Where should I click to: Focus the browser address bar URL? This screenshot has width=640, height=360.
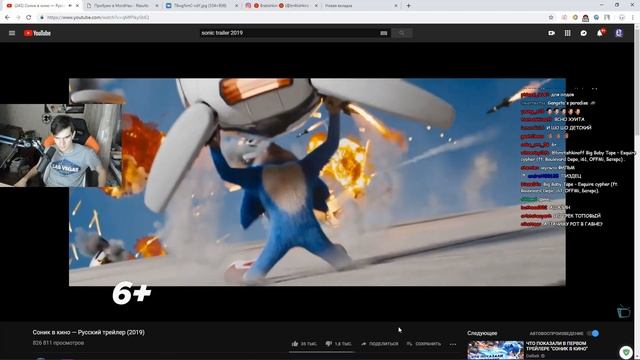click(98, 18)
